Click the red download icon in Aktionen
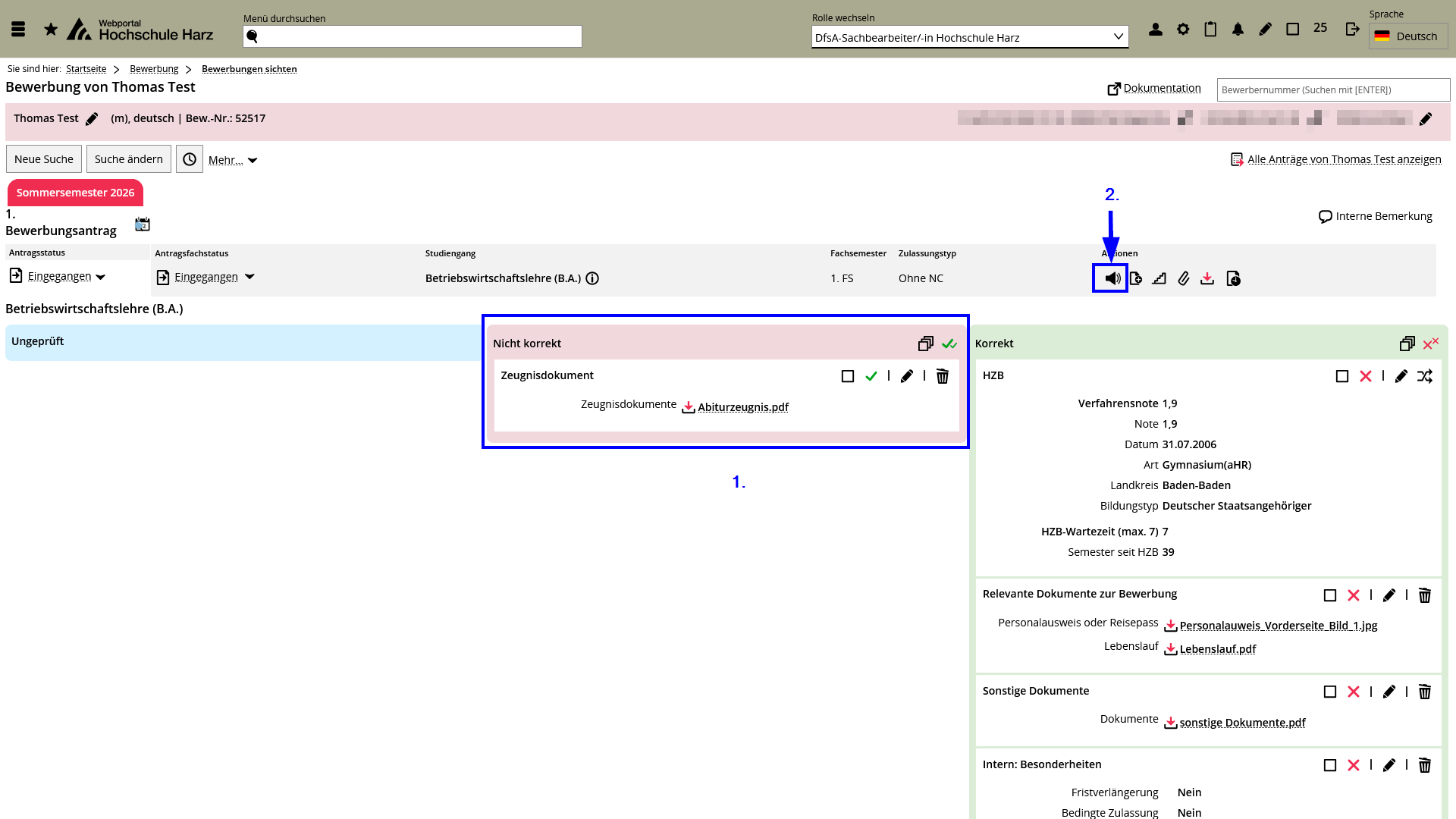 click(1207, 278)
